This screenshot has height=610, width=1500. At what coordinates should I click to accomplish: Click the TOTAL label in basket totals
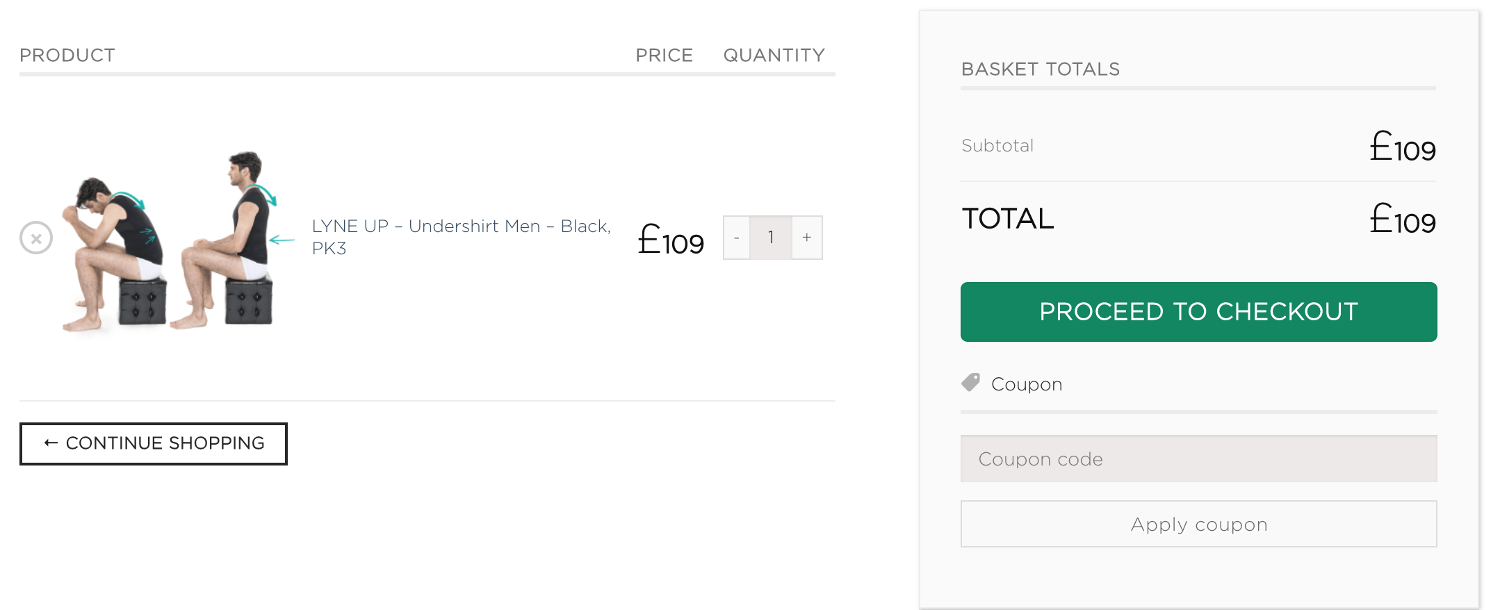click(1007, 218)
